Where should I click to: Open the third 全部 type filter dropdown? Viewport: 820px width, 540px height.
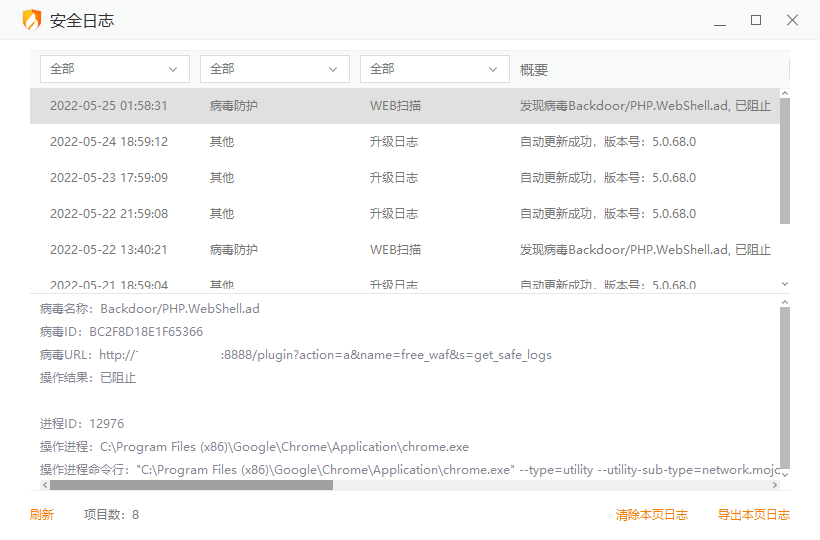435,69
